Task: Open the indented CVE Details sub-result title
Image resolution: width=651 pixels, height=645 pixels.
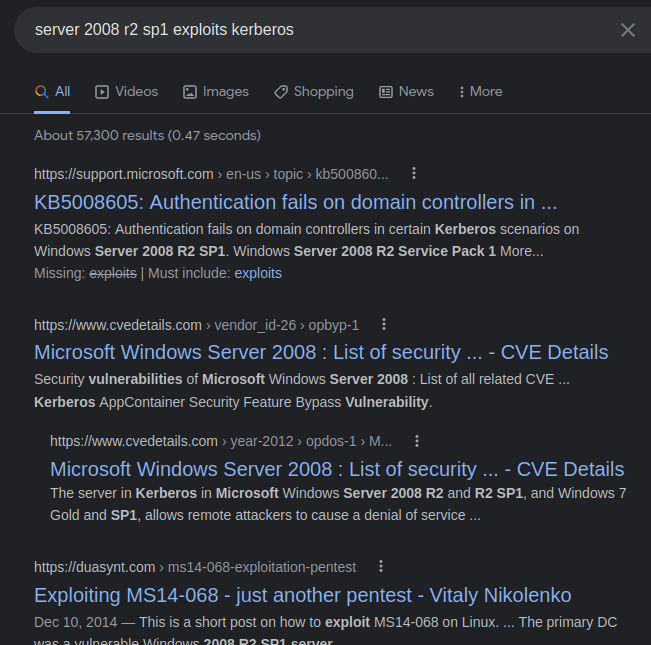Action: pos(336,469)
